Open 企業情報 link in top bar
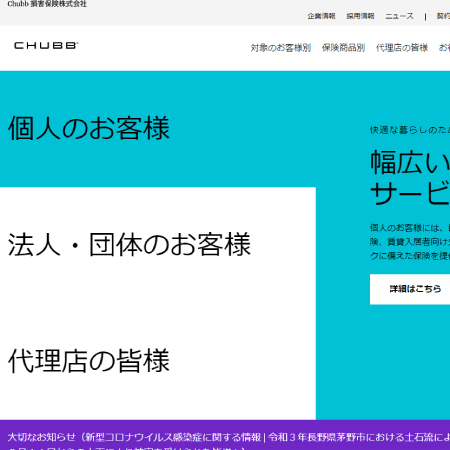Viewport: 450px width, 450px height. click(x=321, y=16)
